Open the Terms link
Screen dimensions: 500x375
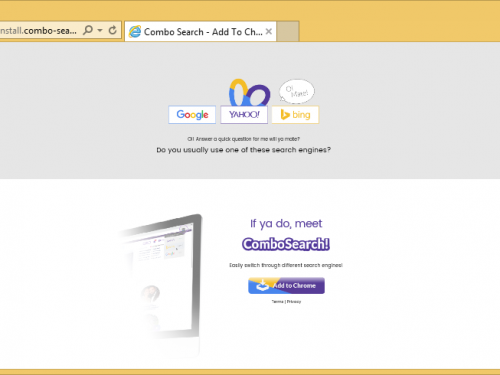coord(277,302)
